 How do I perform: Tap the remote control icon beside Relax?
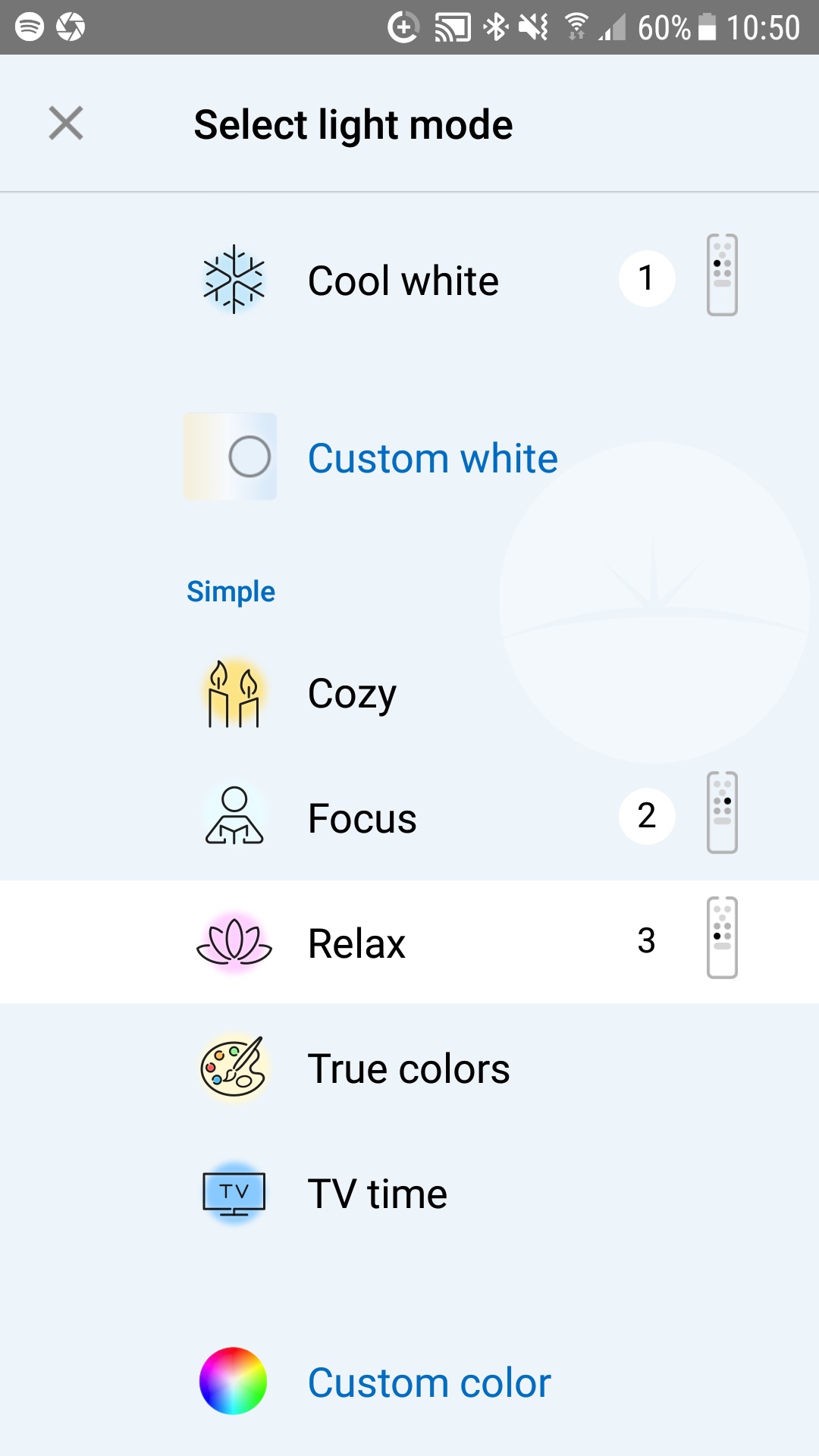[x=720, y=937]
